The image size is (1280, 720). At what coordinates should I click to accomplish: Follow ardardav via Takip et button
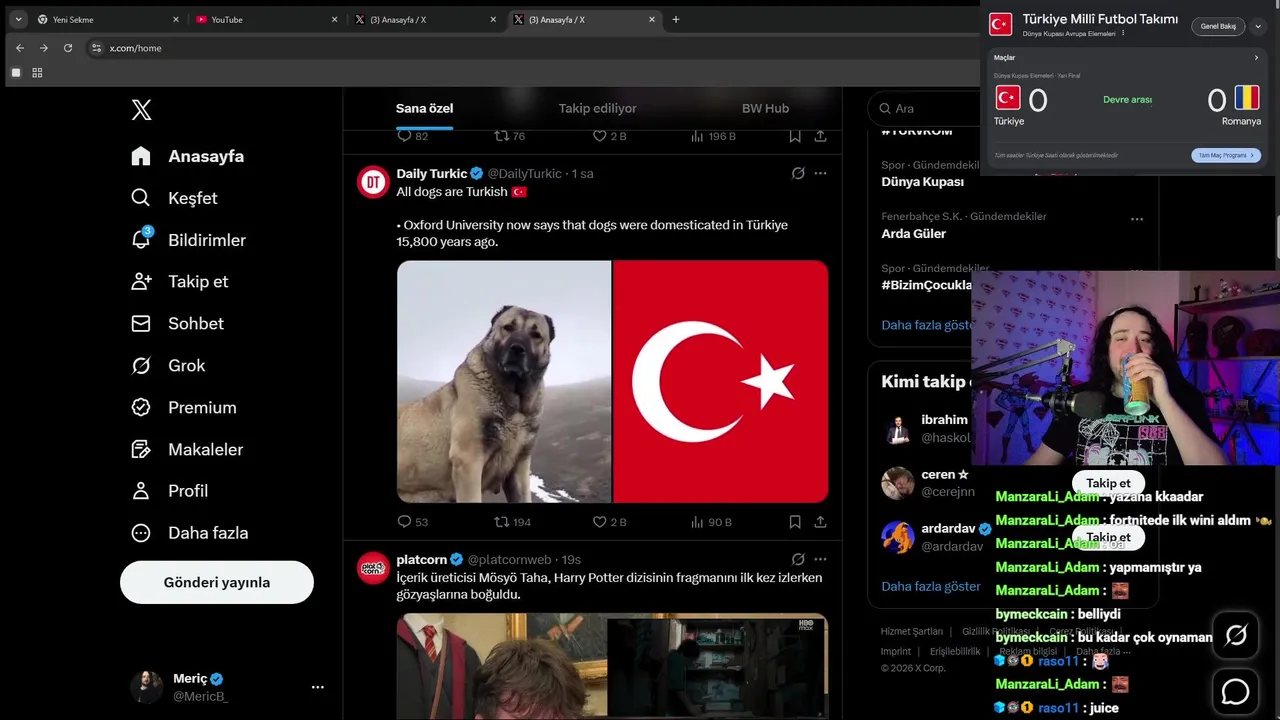(x=1108, y=537)
